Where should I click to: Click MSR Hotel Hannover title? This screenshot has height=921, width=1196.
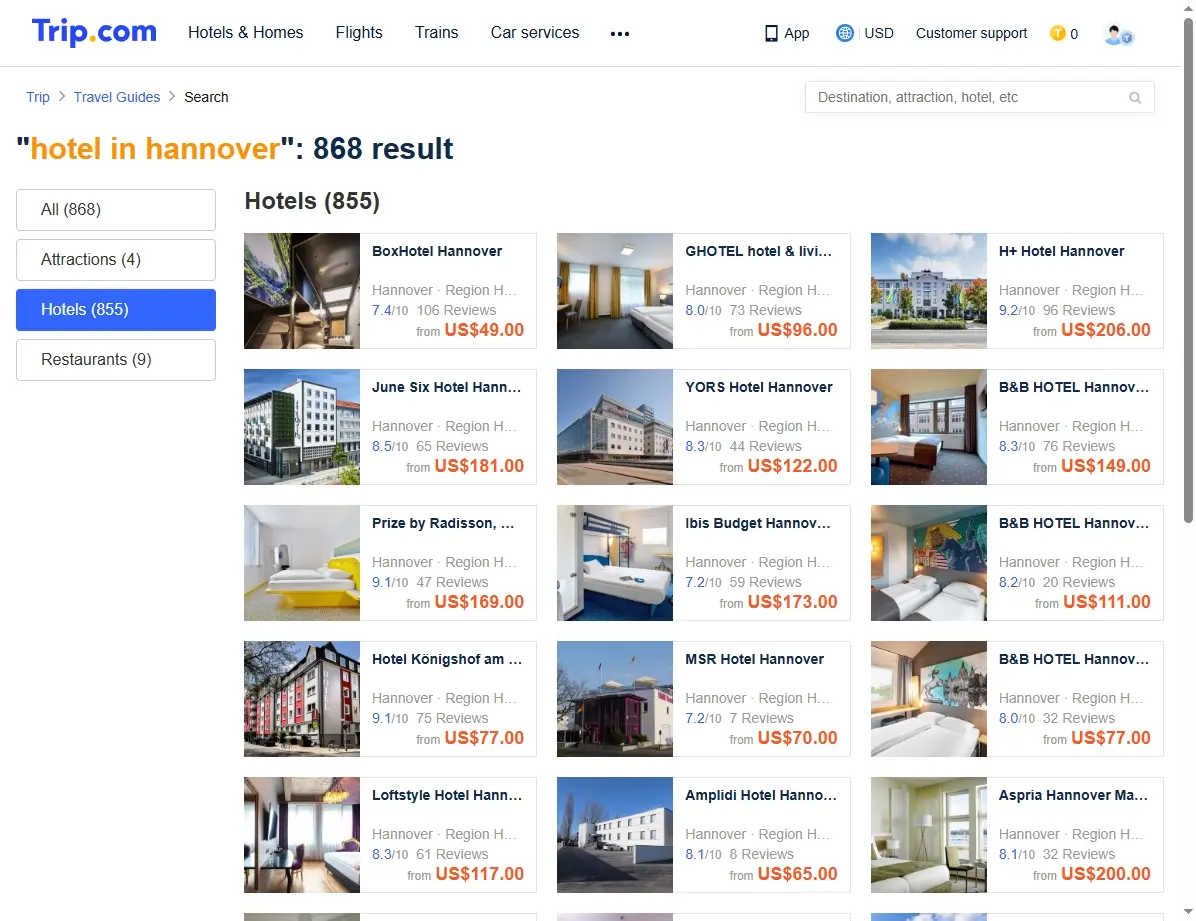[x=754, y=659]
